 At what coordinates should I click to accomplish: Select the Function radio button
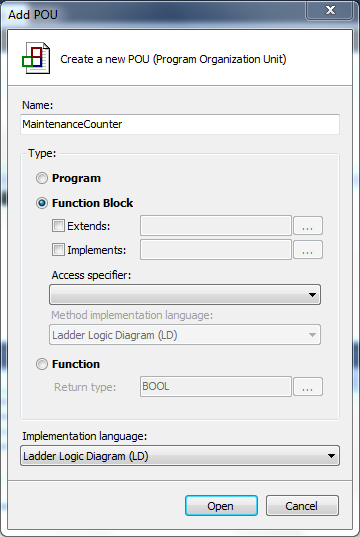[x=42, y=364]
